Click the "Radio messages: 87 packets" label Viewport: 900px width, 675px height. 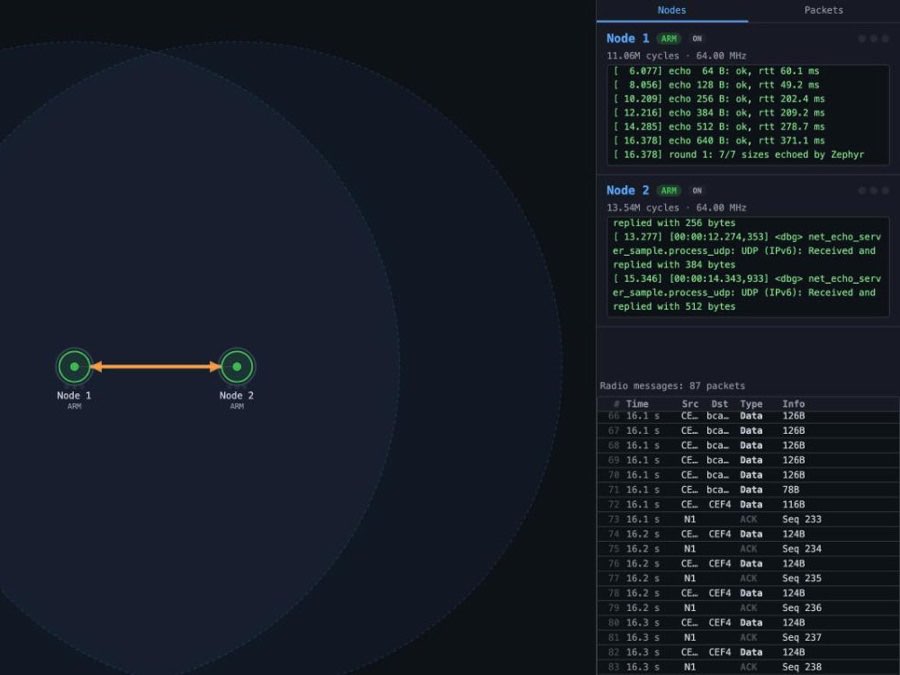pos(672,386)
